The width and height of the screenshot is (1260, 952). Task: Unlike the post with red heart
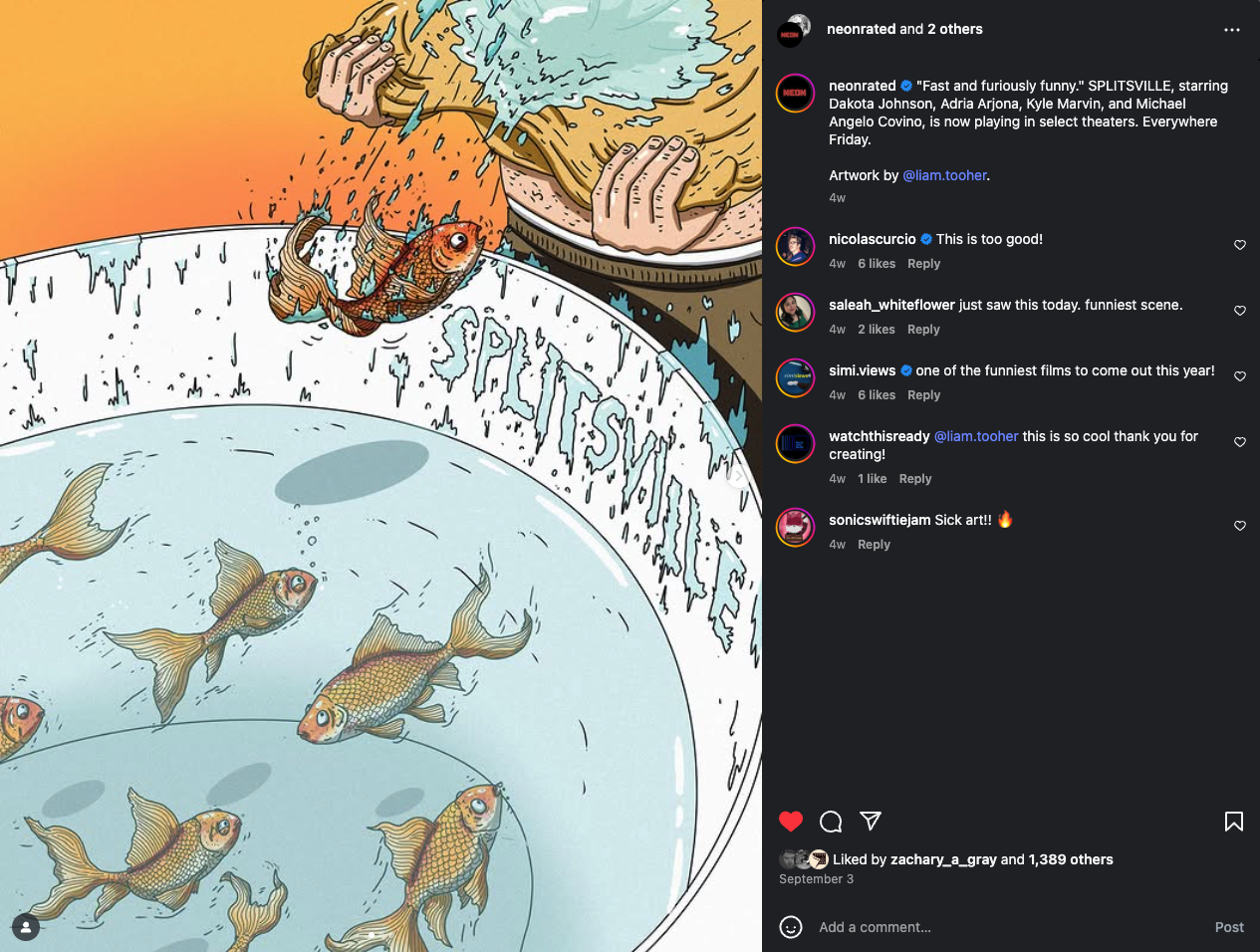(x=791, y=822)
